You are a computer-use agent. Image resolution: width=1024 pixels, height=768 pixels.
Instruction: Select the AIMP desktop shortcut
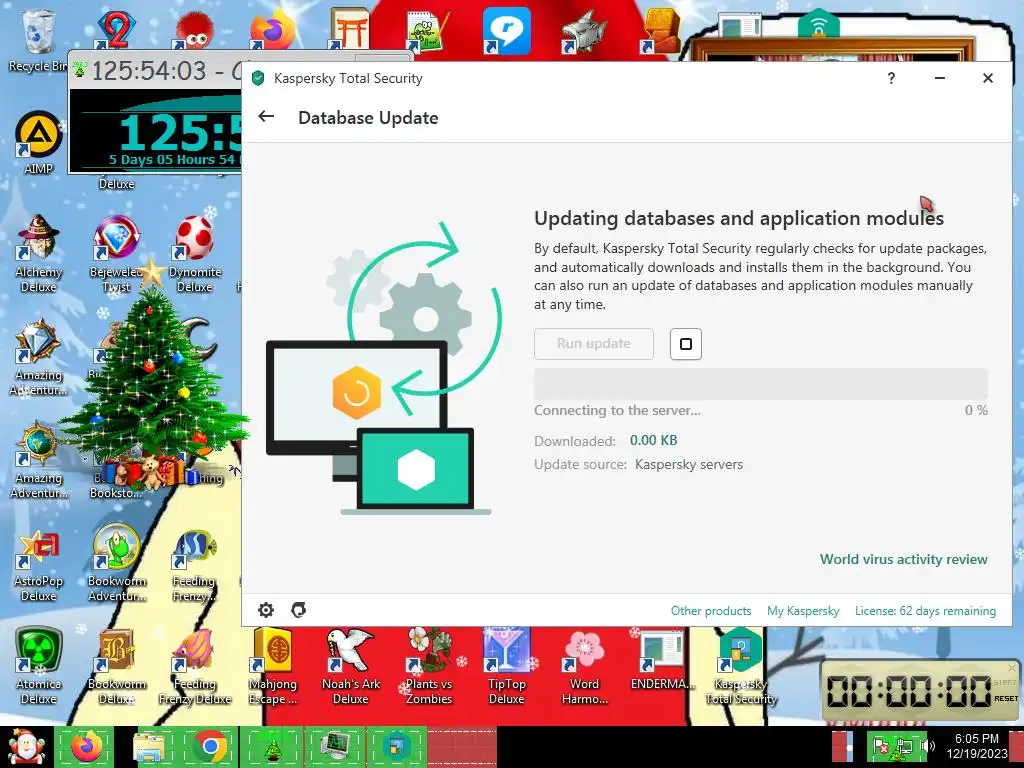pyautogui.click(x=38, y=142)
